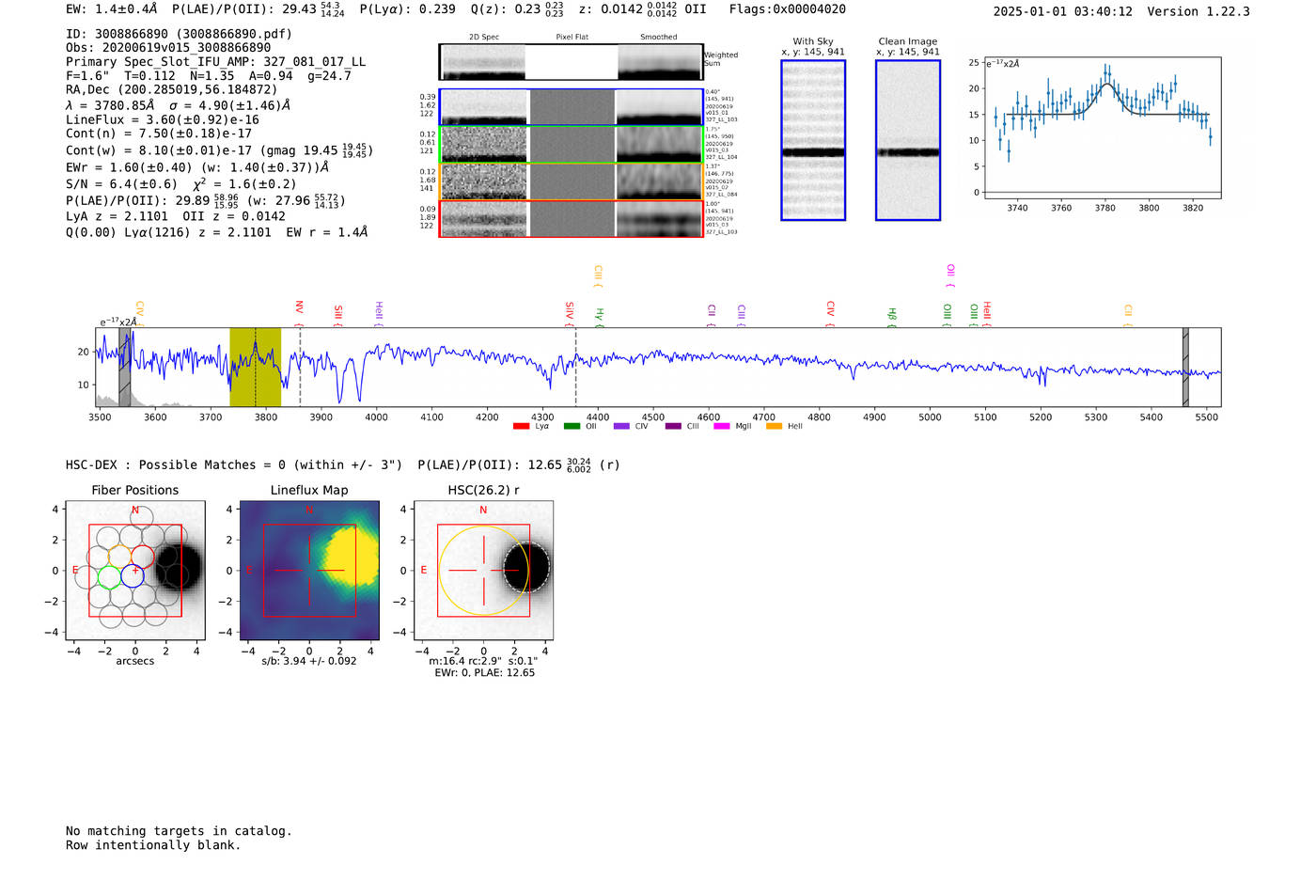Open the Clean Image thumbnail
Viewport: 1316px width, 896px height.
pos(908,140)
